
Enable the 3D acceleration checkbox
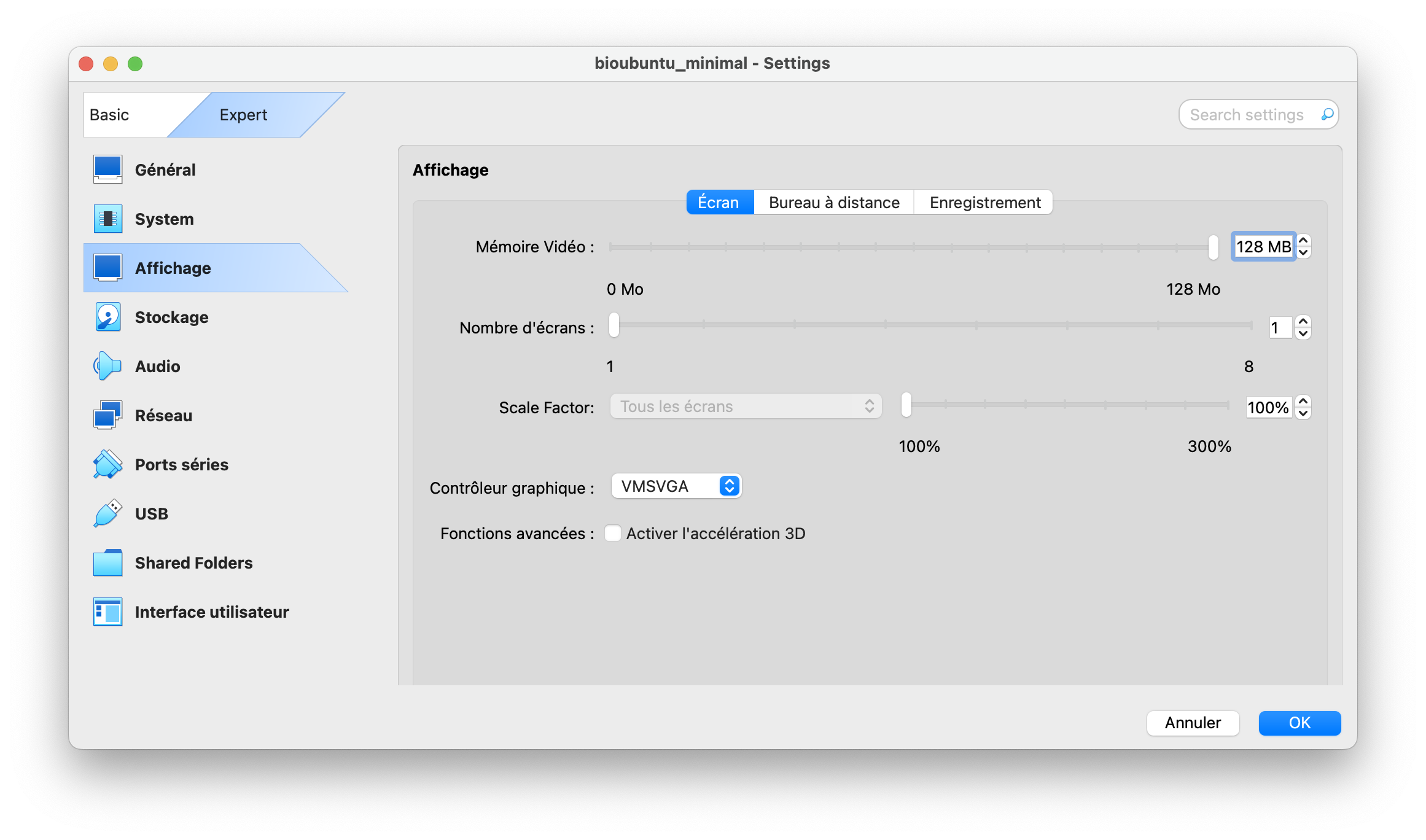point(612,533)
